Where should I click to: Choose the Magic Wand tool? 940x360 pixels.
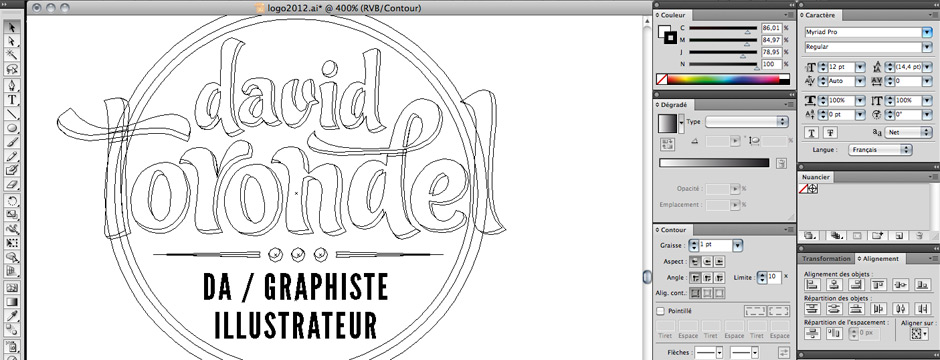(12, 55)
